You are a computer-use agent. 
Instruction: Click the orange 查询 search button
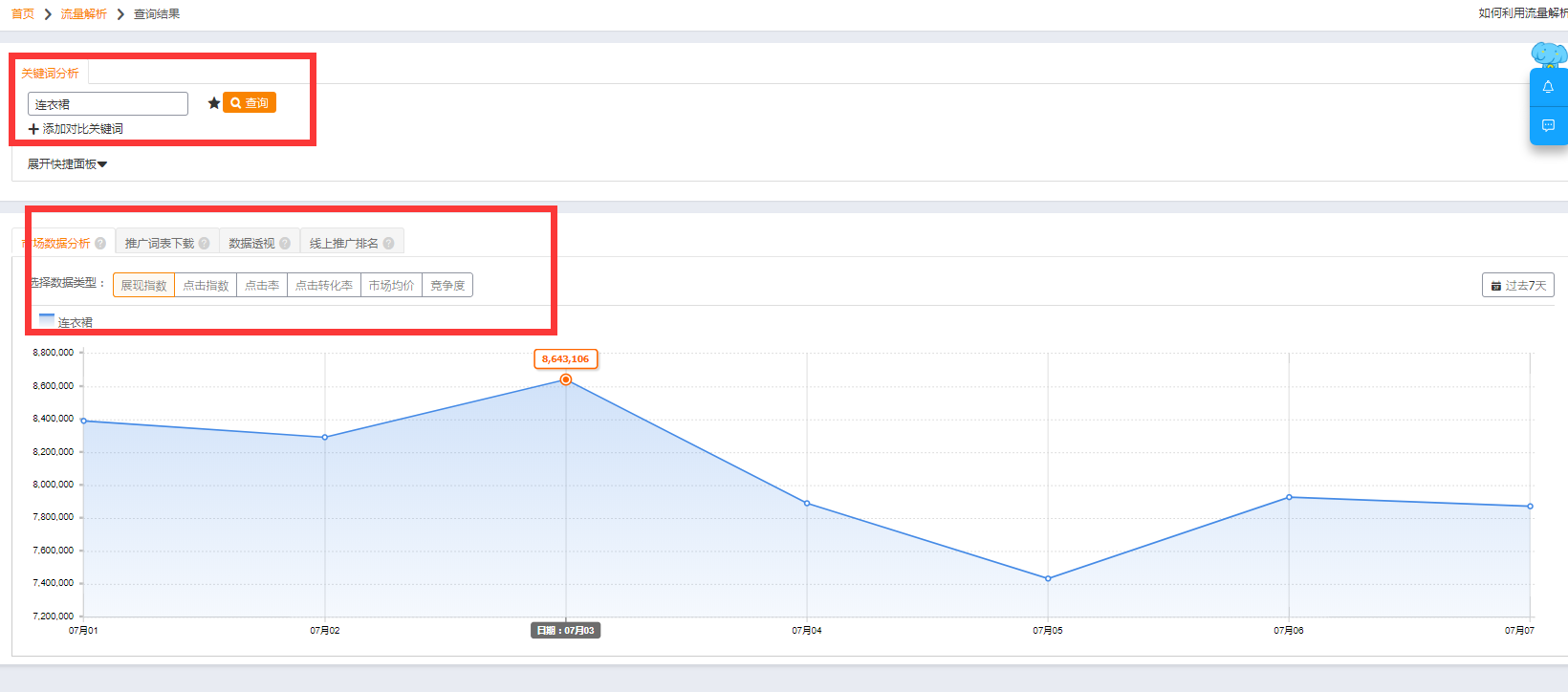click(250, 102)
